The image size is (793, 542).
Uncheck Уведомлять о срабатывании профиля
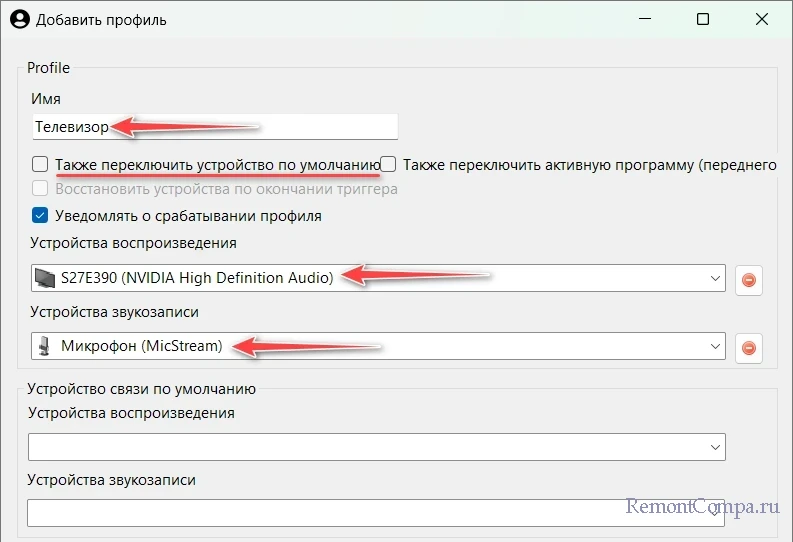pyautogui.click(x=40, y=215)
